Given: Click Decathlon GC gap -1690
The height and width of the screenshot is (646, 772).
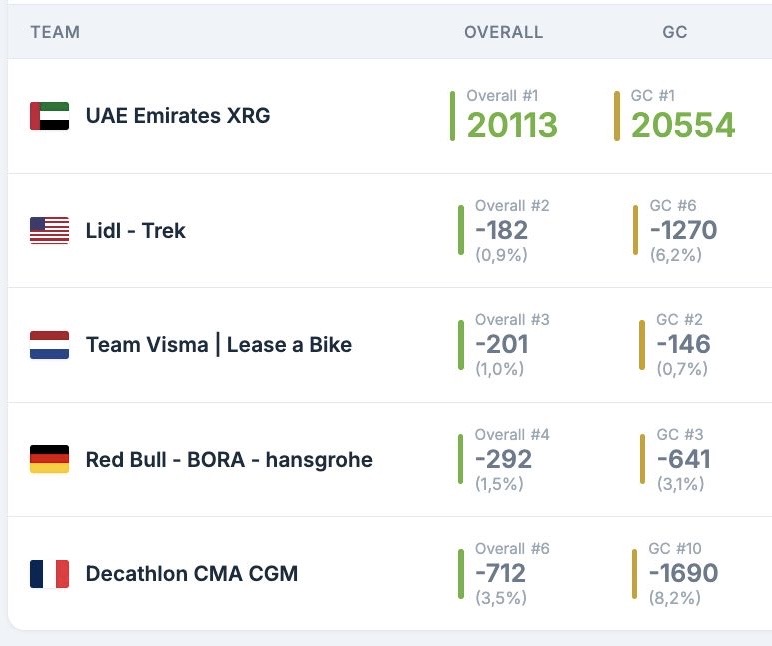Looking at the screenshot, I should pos(683,574).
